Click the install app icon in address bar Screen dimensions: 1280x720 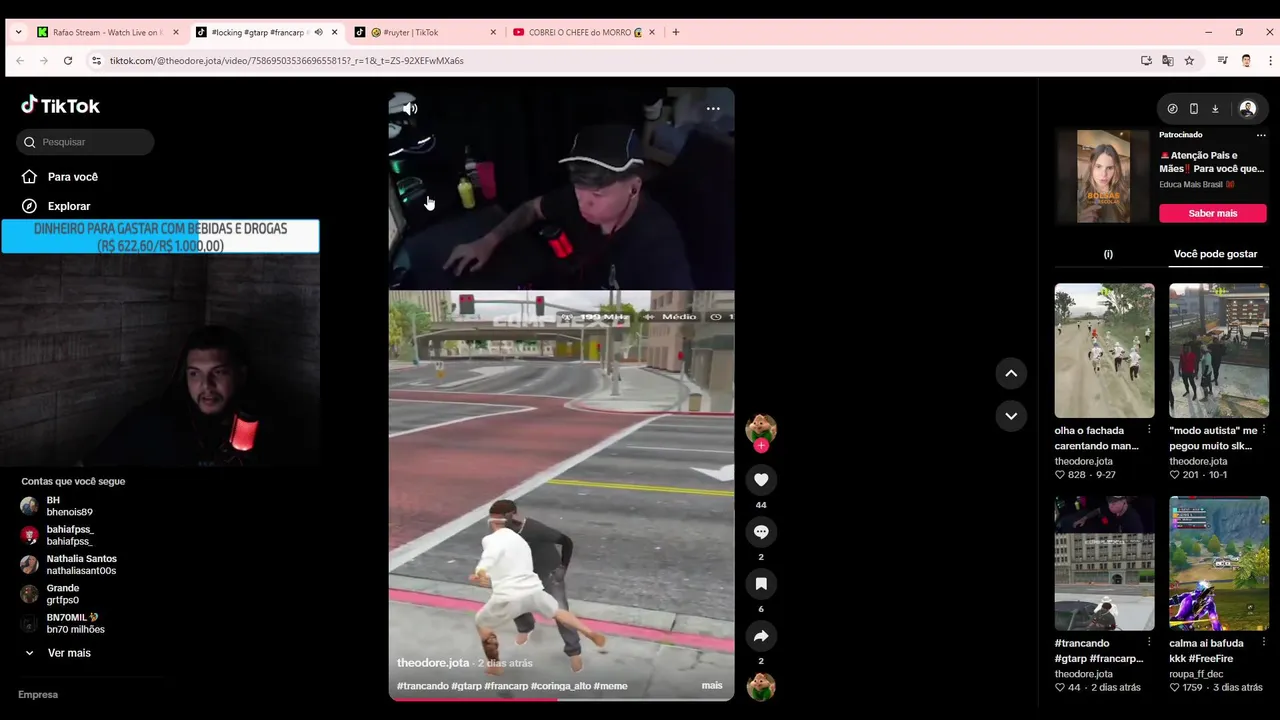(x=1146, y=61)
